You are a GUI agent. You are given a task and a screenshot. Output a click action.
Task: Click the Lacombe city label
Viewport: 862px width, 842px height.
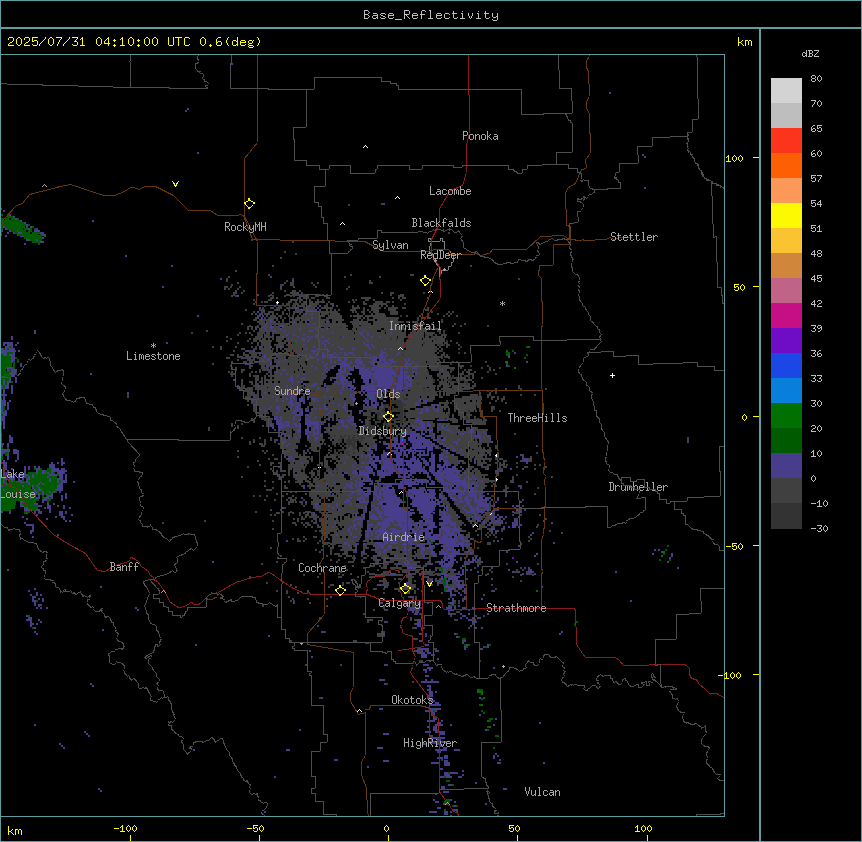(x=450, y=191)
